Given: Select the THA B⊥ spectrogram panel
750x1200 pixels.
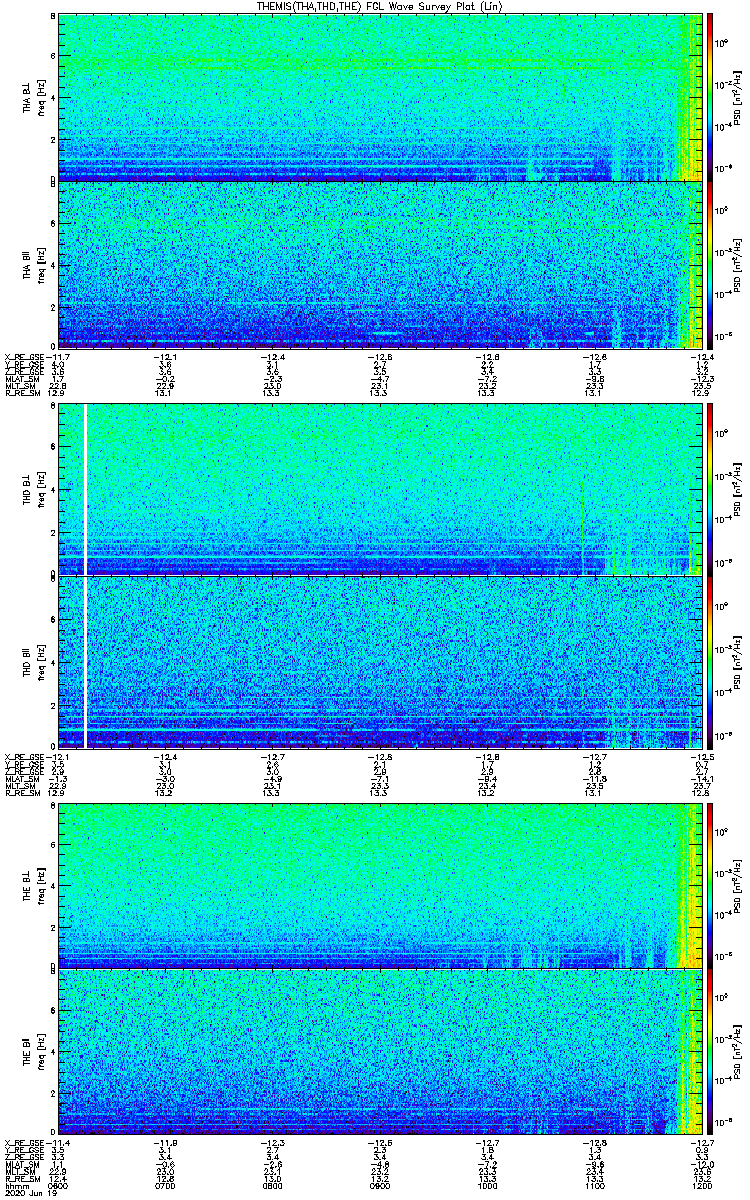Looking at the screenshot, I should [x=380, y=96].
